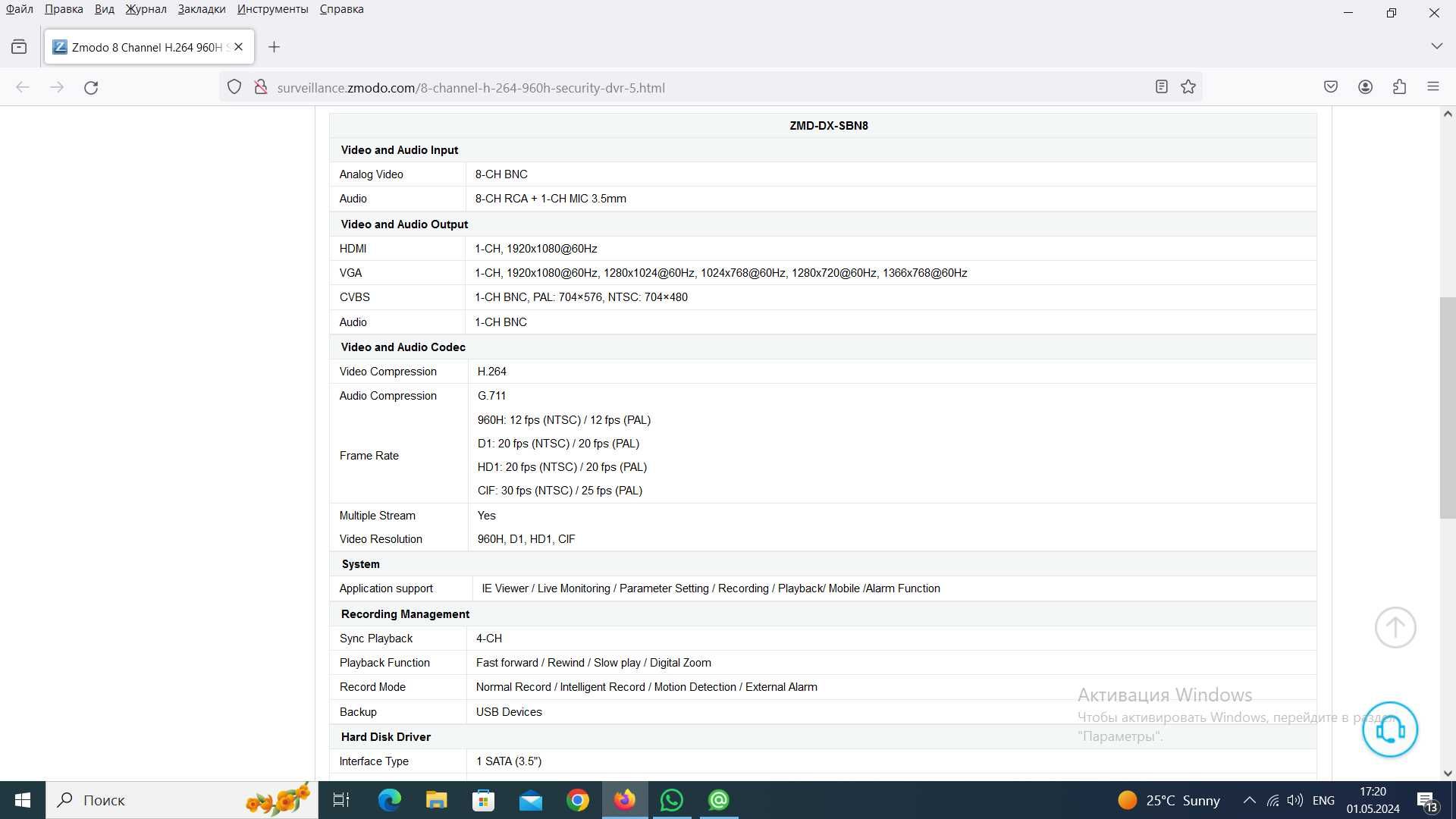This screenshot has height=819, width=1456.
Task: Expand the list all tabs chevron
Action: (1436, 46)
